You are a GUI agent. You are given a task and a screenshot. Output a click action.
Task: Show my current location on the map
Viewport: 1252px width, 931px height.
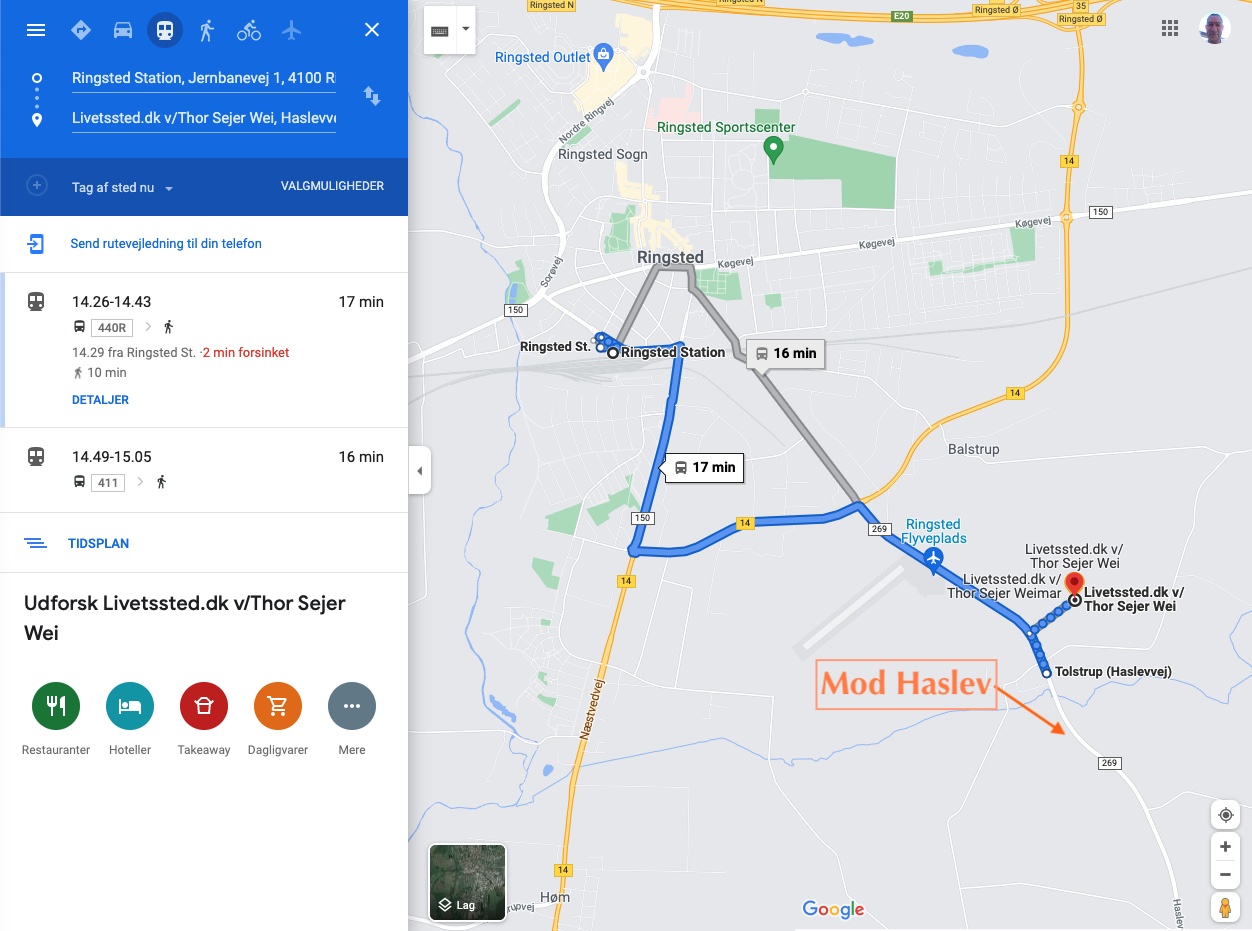pos(1225,815)
